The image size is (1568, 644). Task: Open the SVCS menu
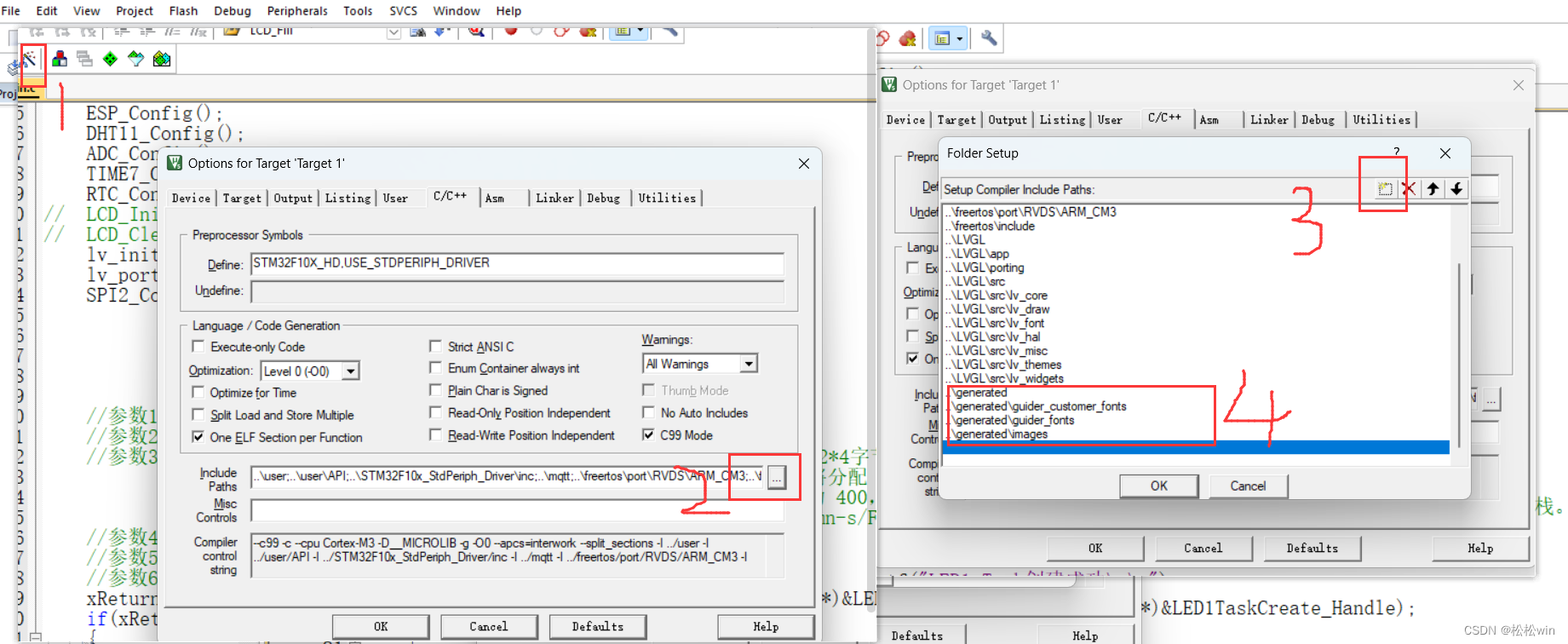click(403, 11)
